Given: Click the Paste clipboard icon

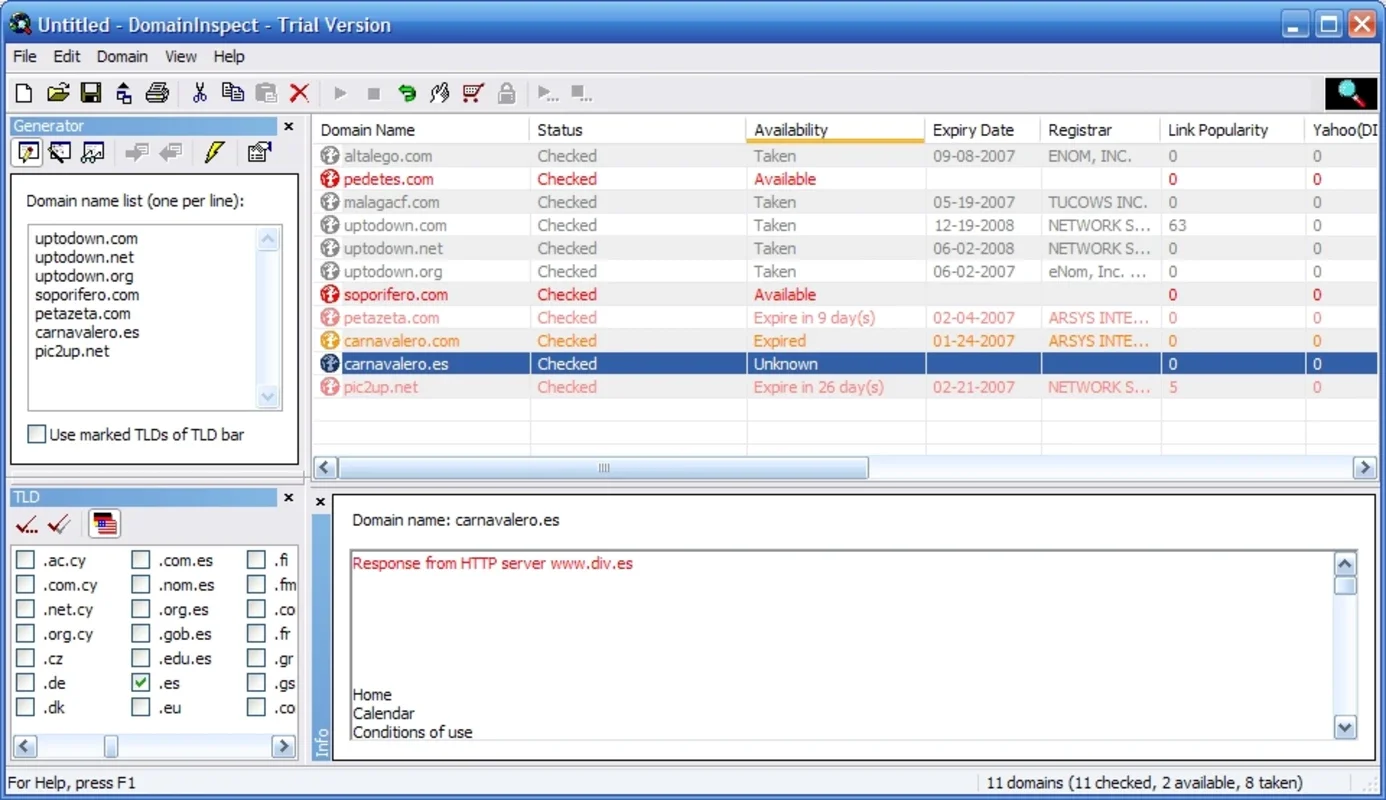Looking at the screenshot, I should (266, 94).
